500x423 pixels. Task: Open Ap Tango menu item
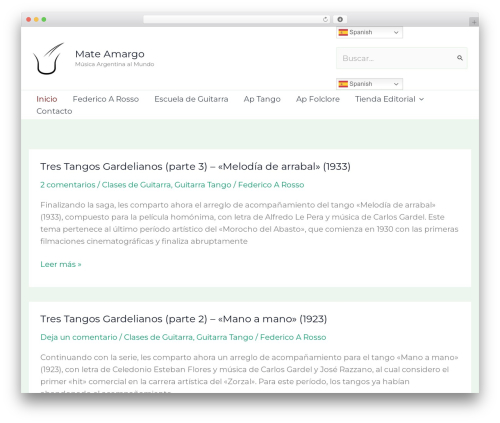click(x=262, y=99)
